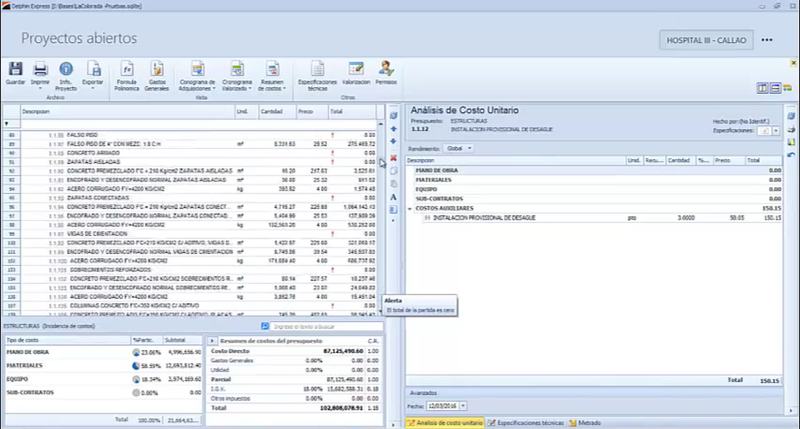Click the I.G.V. row in cost summary
Screen dimensions: 800x429
pos(295,389)
